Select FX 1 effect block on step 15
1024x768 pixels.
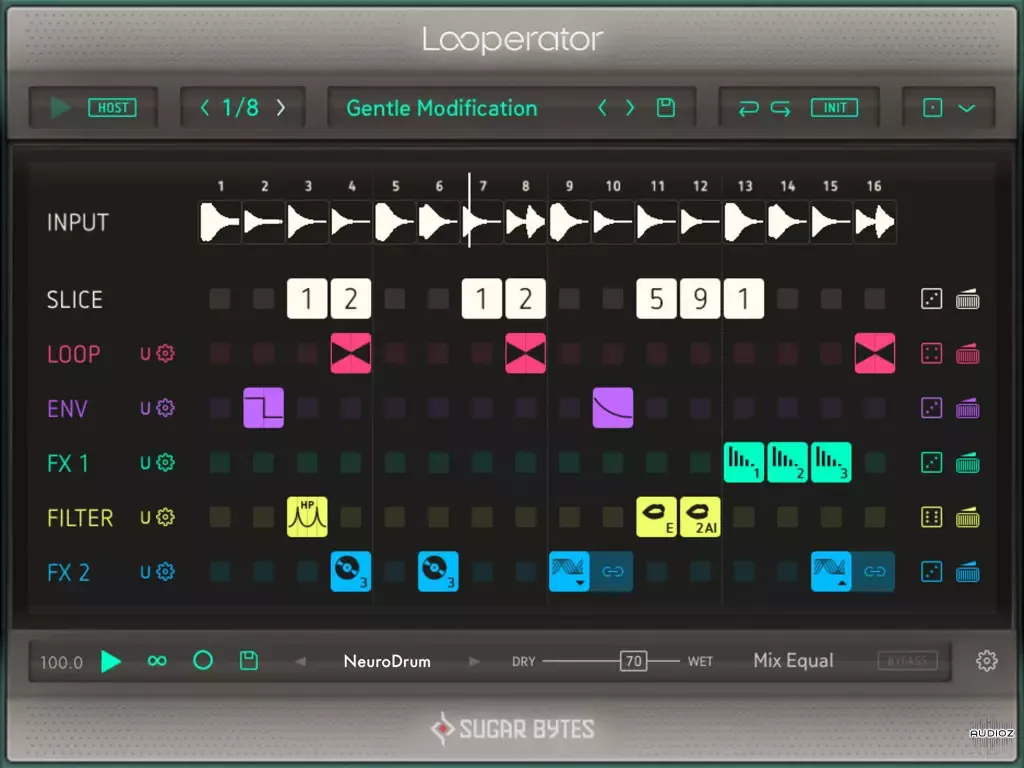pyautogui.click(x=831, y=462)
